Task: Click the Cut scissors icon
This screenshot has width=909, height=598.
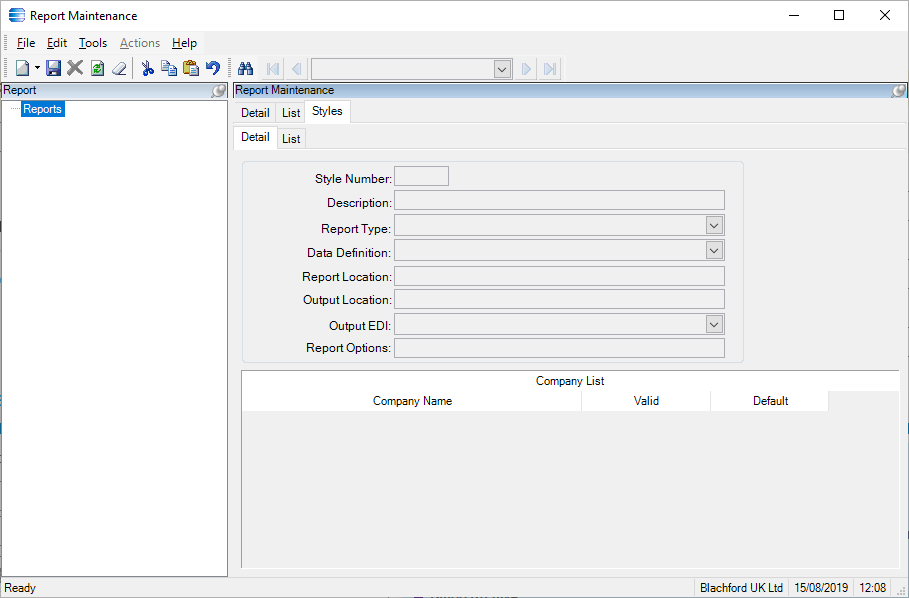Action: point(148,69)
